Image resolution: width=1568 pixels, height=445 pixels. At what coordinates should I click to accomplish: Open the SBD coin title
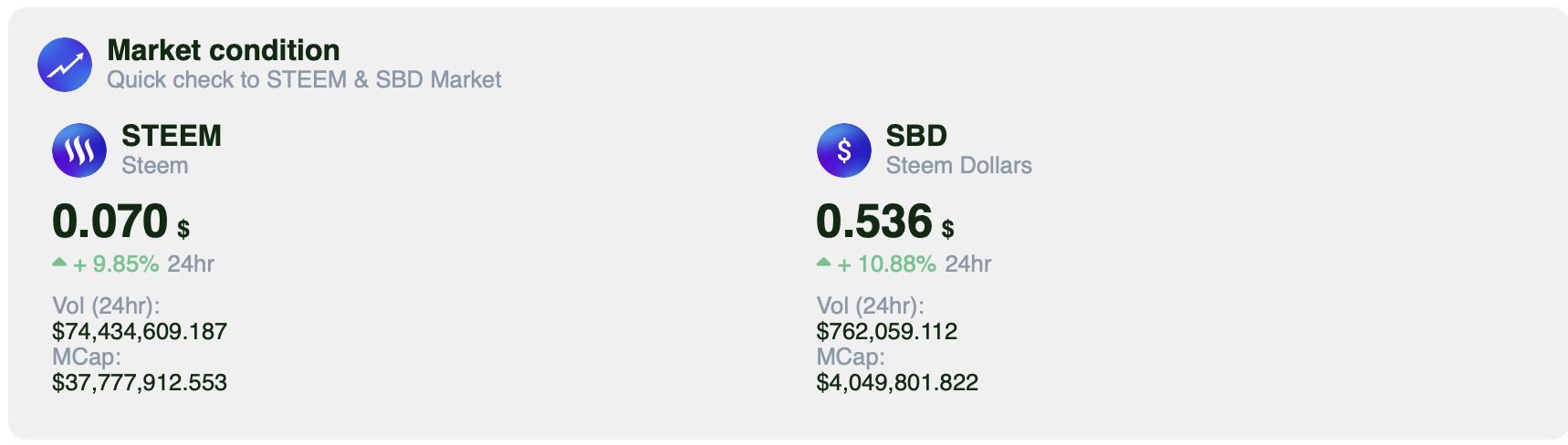[916, 135]
